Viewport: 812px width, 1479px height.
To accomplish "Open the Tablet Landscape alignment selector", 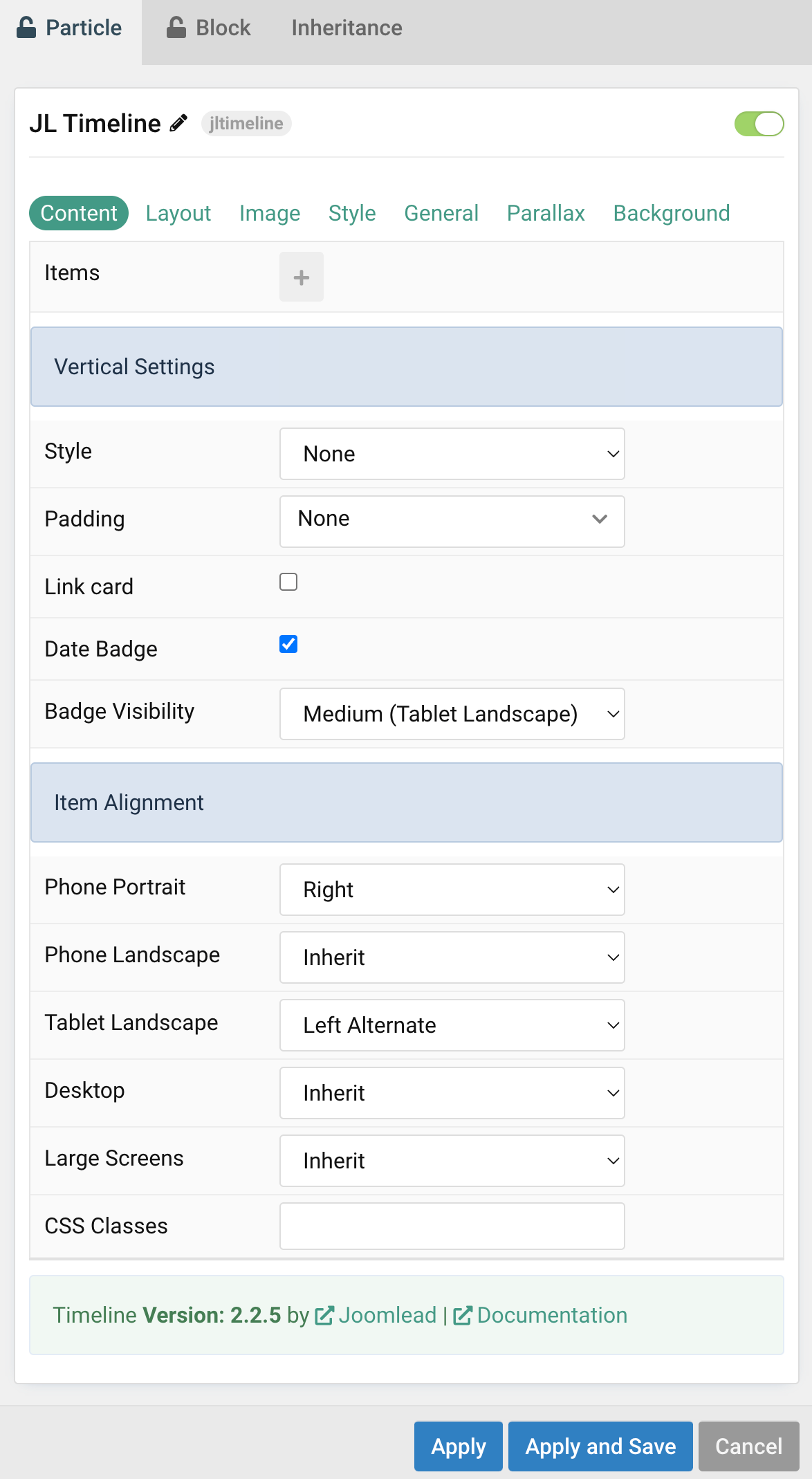I will (x=452, y=1025).
